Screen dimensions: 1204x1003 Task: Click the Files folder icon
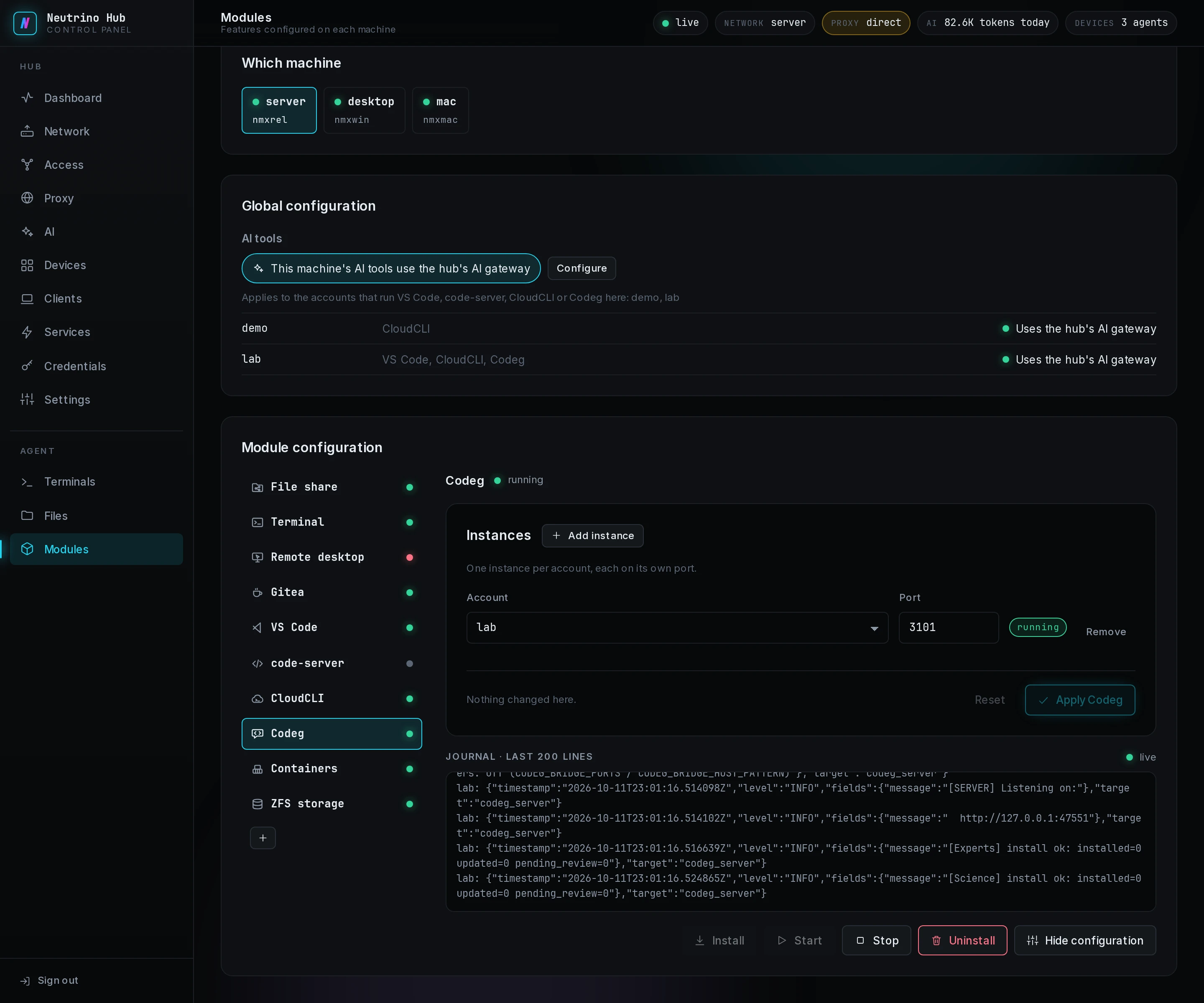point(27,515)
